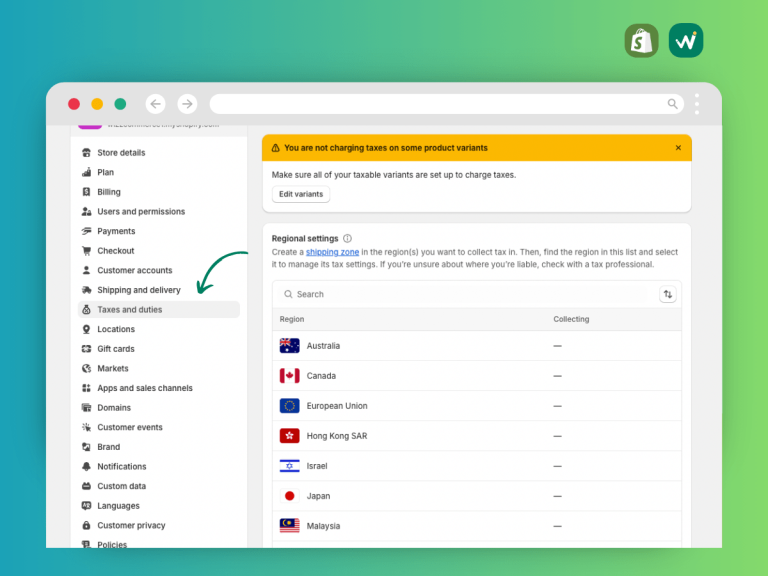Viewport: 768px width, 576px height.
Task: Click the Brand icon
Action: 86,447
